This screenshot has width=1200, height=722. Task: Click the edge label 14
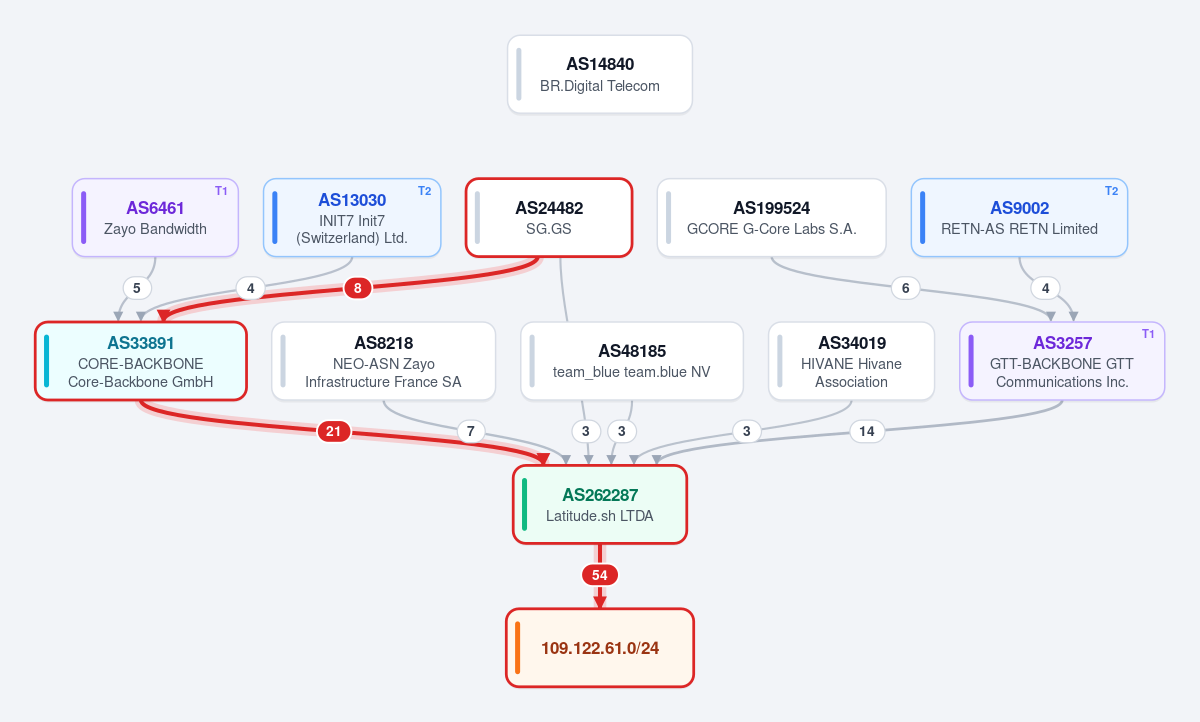pos(867,432)
